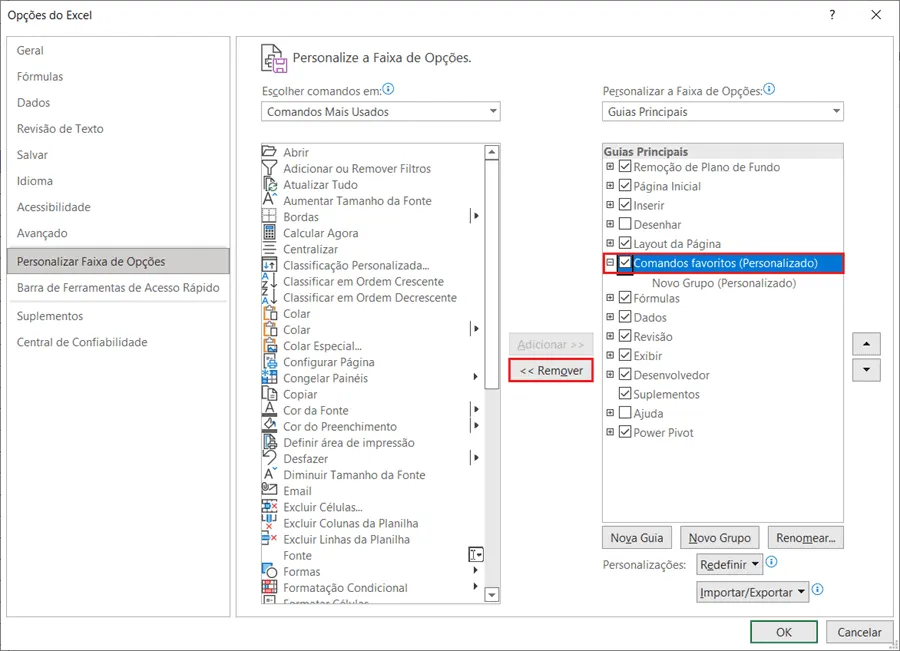Check the Ajuda tab checkbox
This screenshot has height=651, width=900.
coord(625,413)
